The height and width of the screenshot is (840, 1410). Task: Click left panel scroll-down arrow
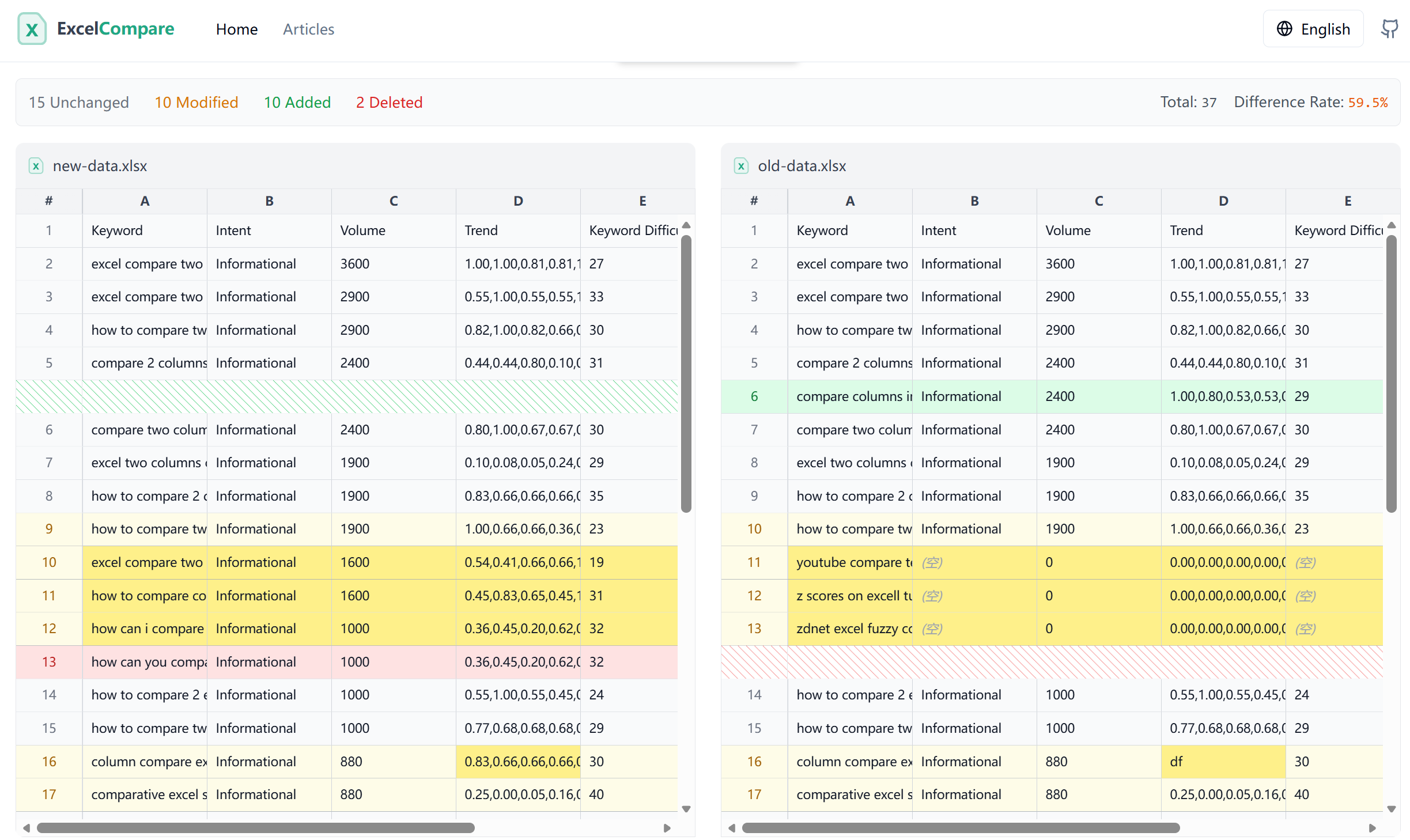tap(686, 809)
